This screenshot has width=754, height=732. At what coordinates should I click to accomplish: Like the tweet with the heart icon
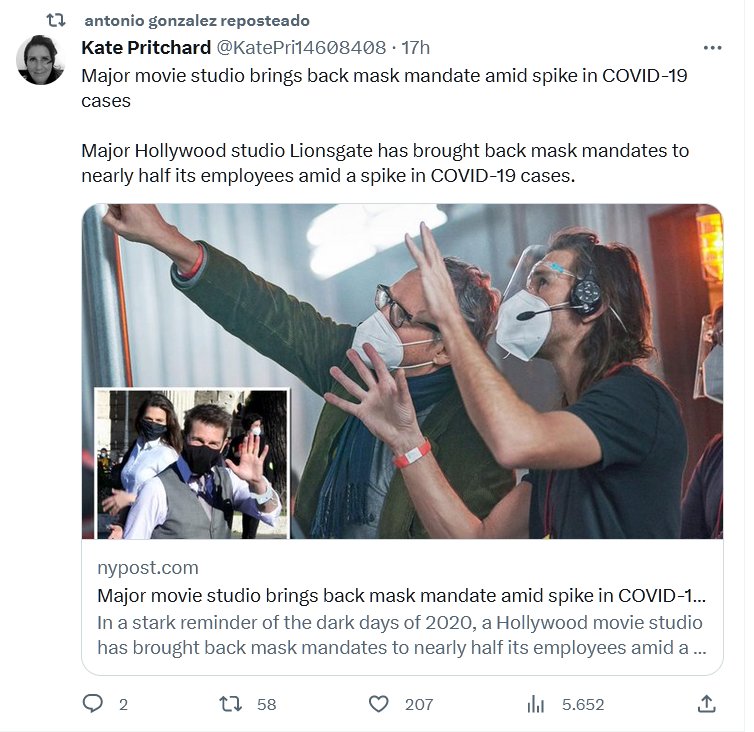378,704
